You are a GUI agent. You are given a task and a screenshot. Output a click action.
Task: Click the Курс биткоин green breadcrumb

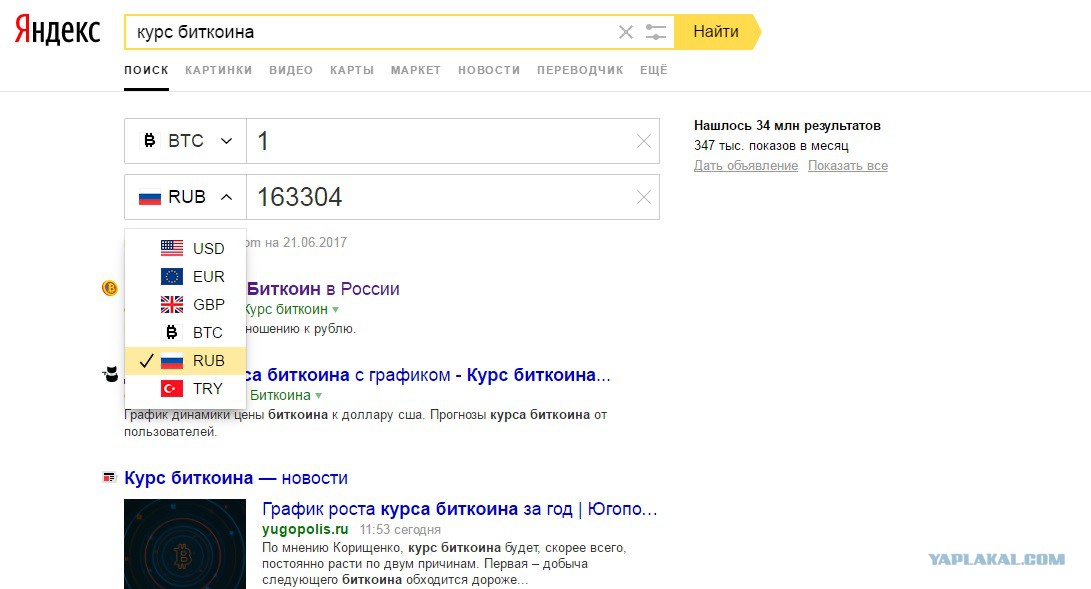pyautogui.click(x=287, y=309)
